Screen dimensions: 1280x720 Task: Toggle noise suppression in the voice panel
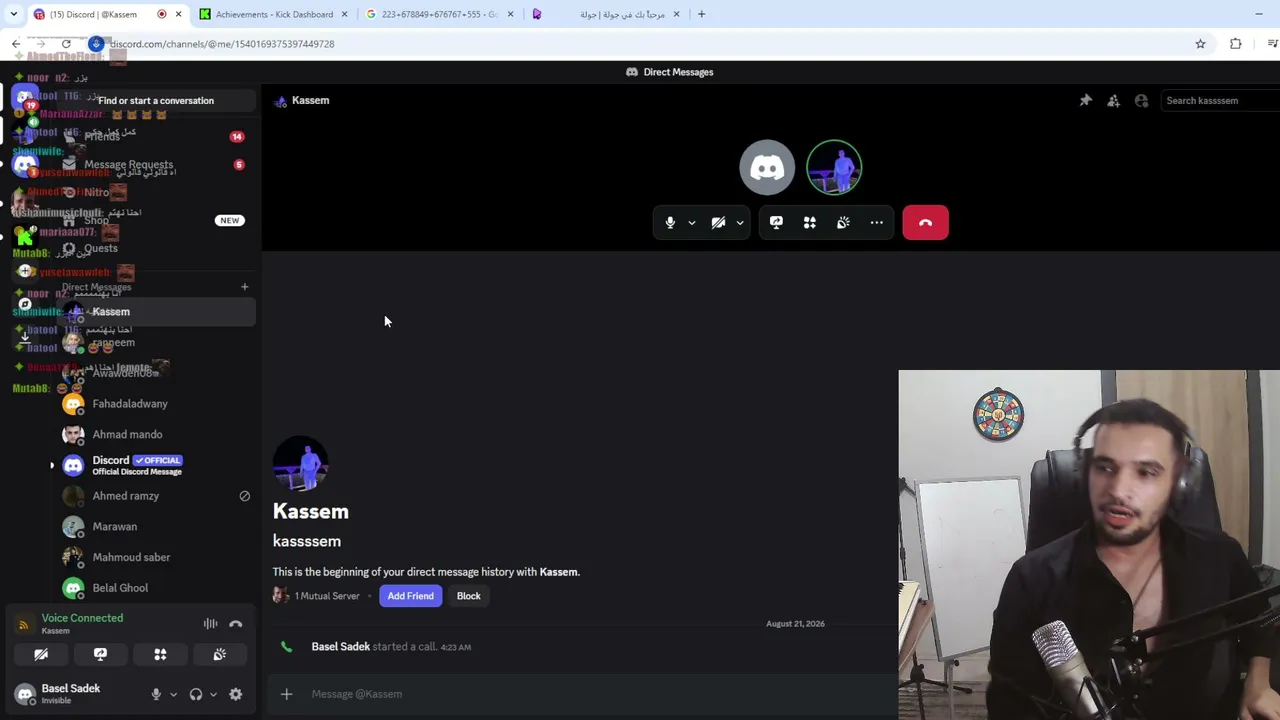tap(210, 624)
